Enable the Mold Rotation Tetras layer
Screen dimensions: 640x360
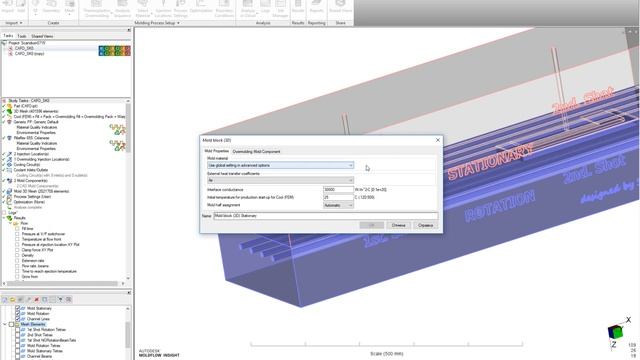(18, 346)
